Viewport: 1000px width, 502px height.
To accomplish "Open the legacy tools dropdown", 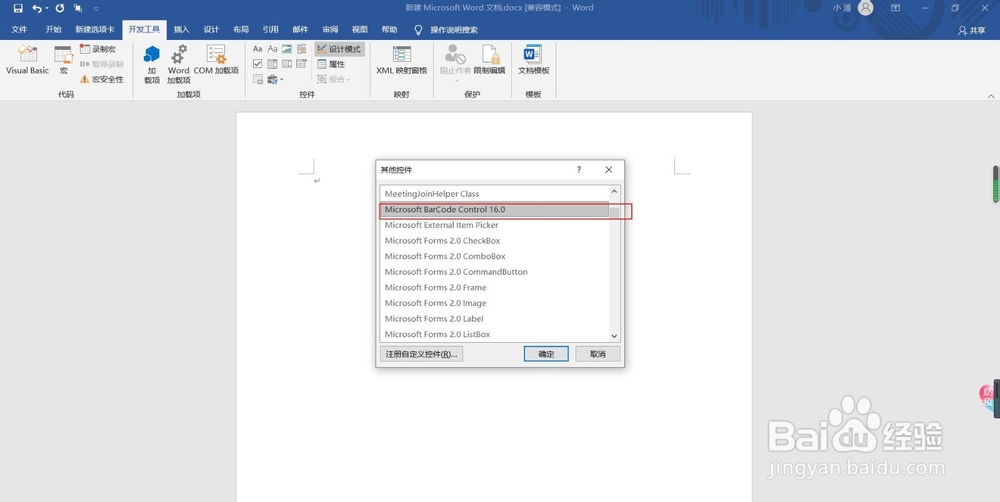I will 276,79.
